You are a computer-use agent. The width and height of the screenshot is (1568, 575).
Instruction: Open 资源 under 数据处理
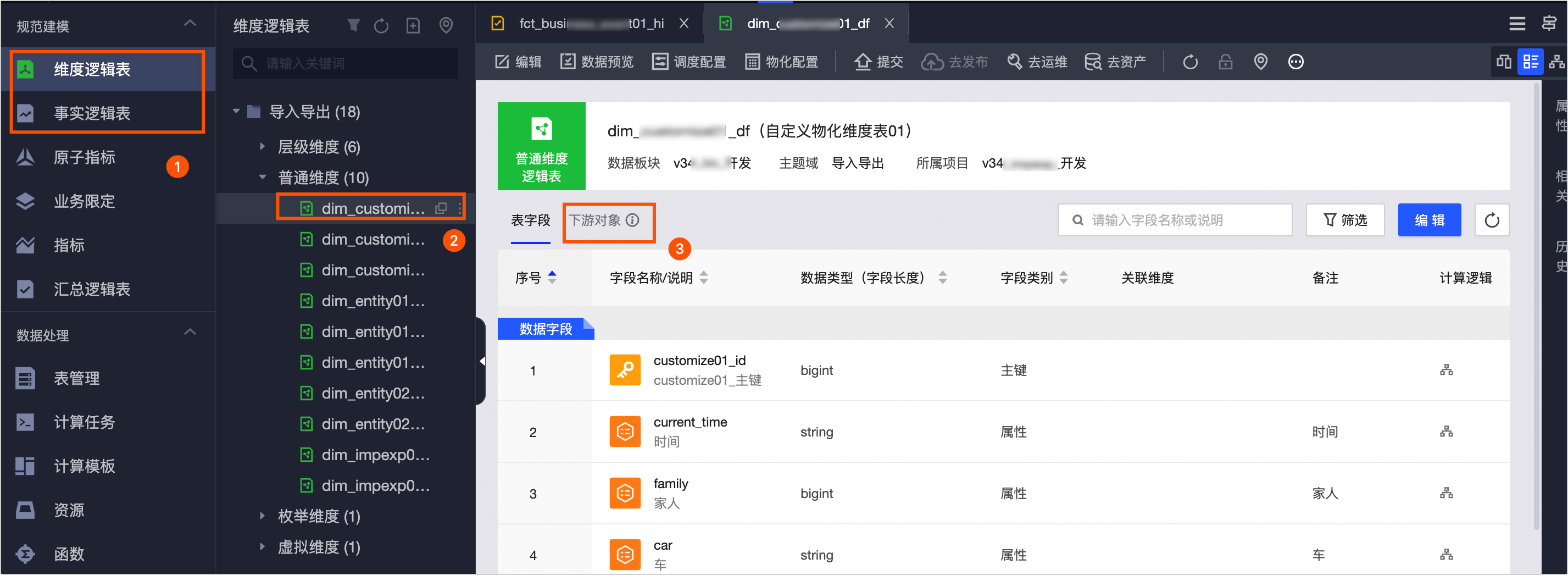[x=69, y=510]
